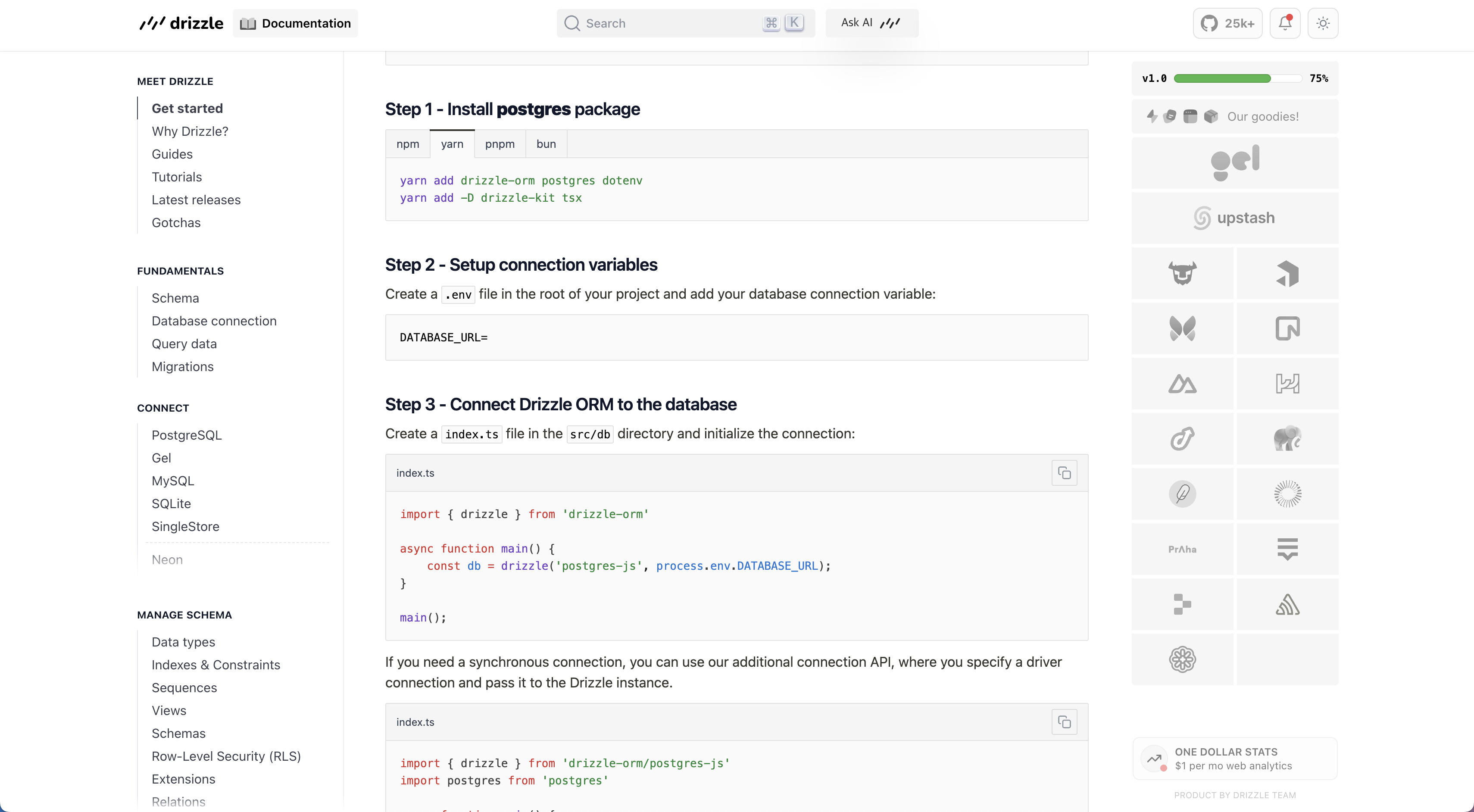Open Row-Level Security (RLS) page
Image resolution: width=1474 pixels, height=812 pixels.
[226, 756]
